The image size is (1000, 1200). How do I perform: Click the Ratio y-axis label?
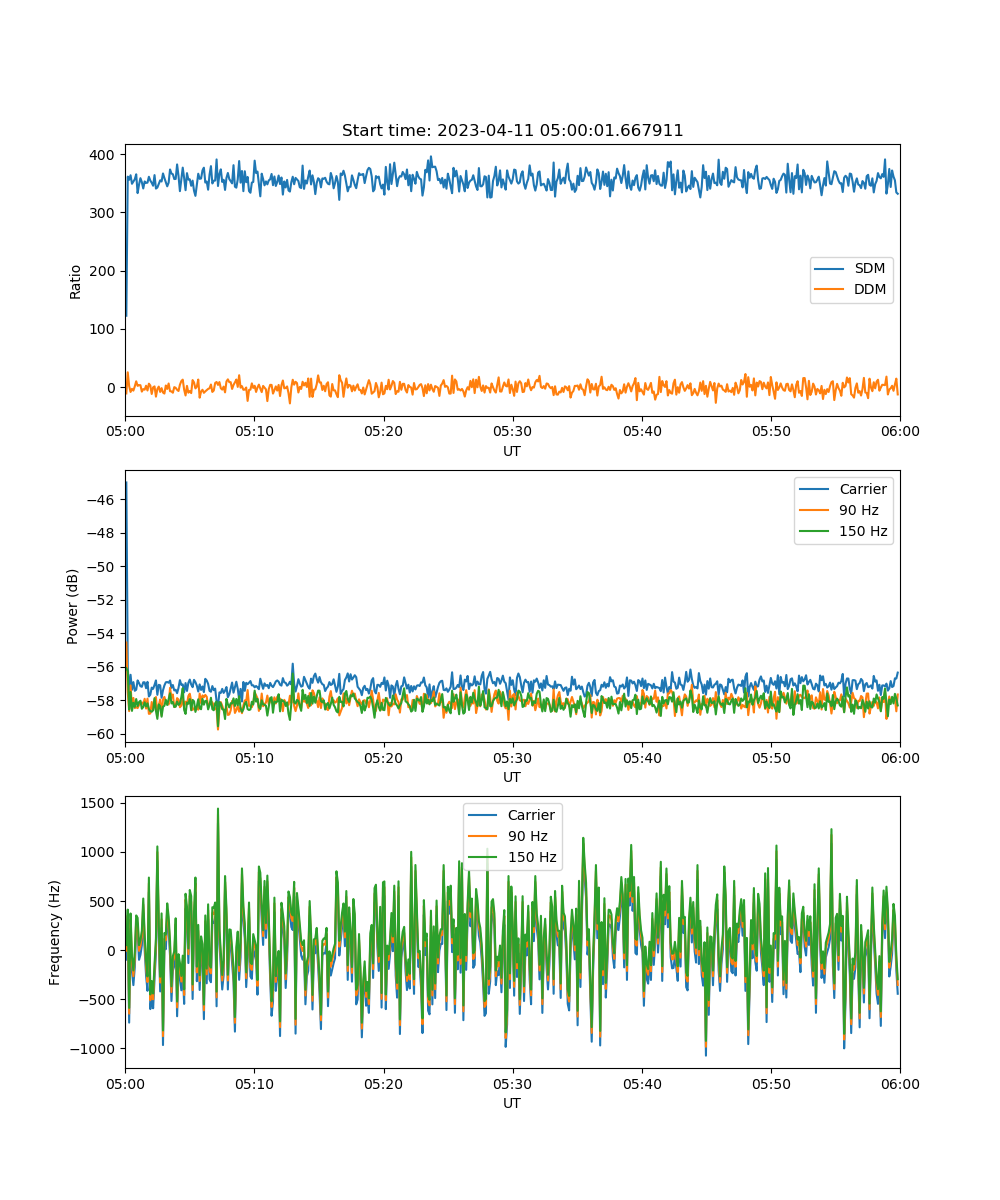[75, 281]
